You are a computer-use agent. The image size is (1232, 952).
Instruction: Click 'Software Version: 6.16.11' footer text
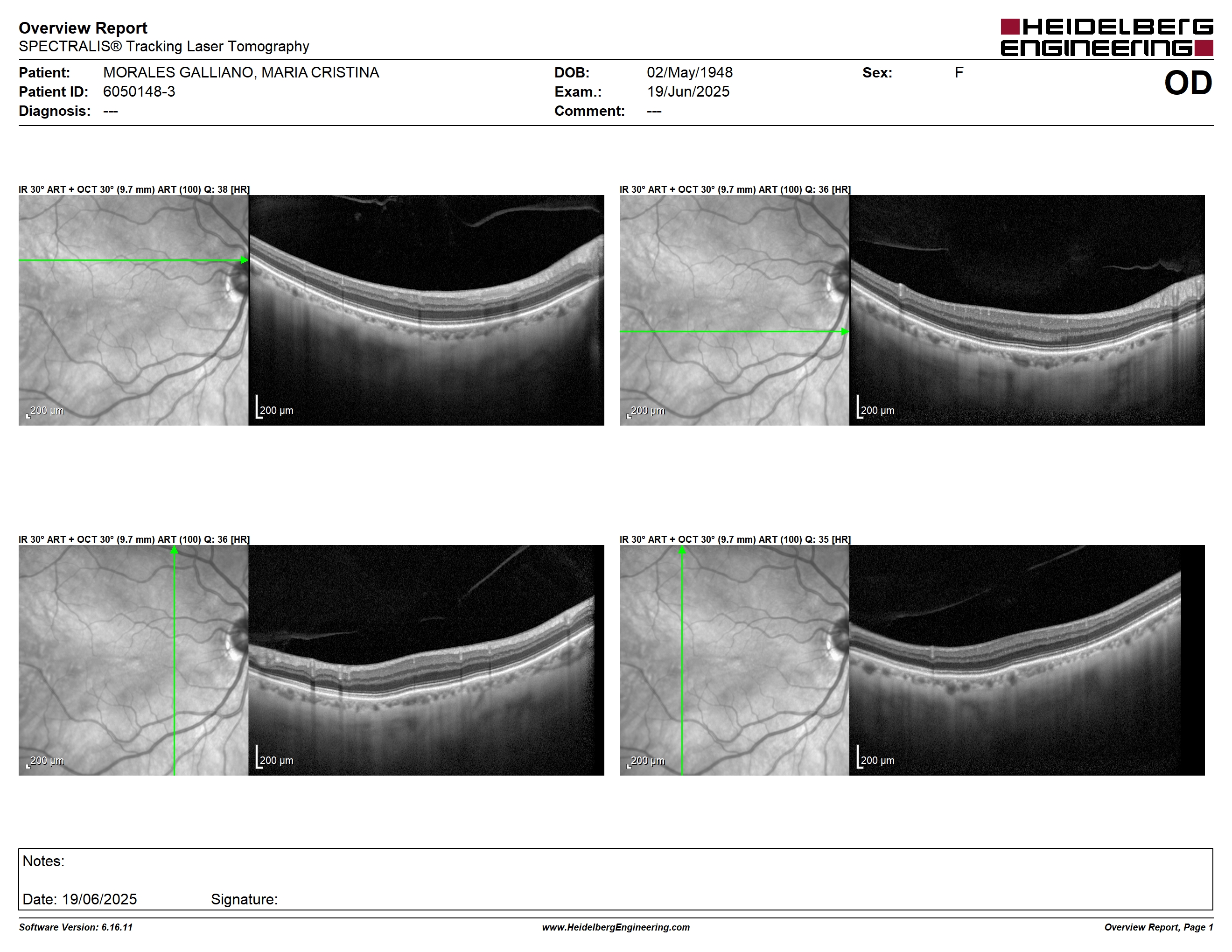76,927
